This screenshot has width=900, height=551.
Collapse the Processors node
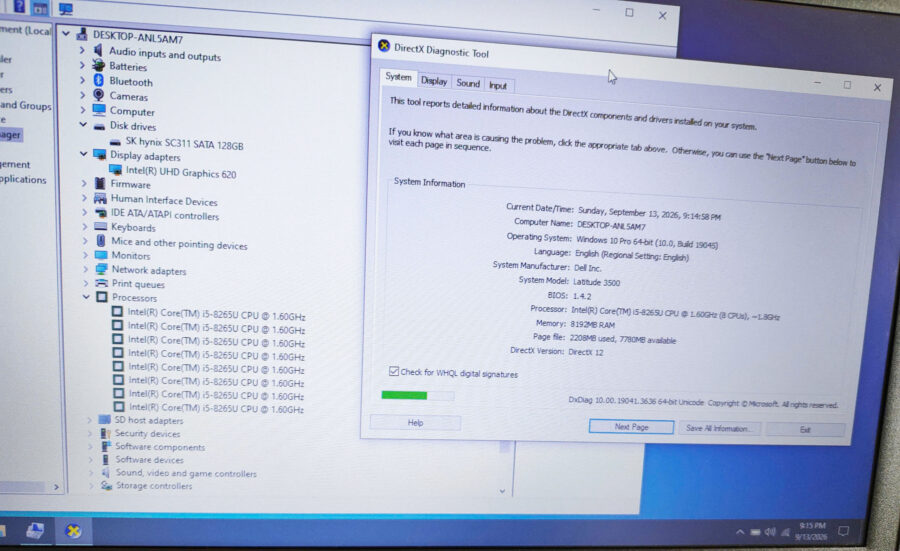pyautogui.click(x=86, y=296)
